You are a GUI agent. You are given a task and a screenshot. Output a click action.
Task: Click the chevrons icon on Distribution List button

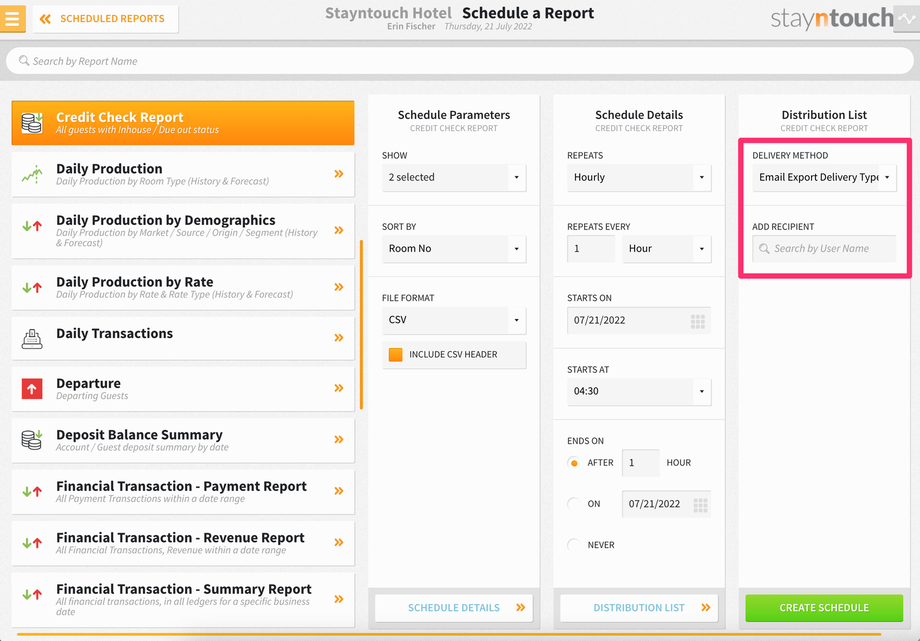coord(706,608)
